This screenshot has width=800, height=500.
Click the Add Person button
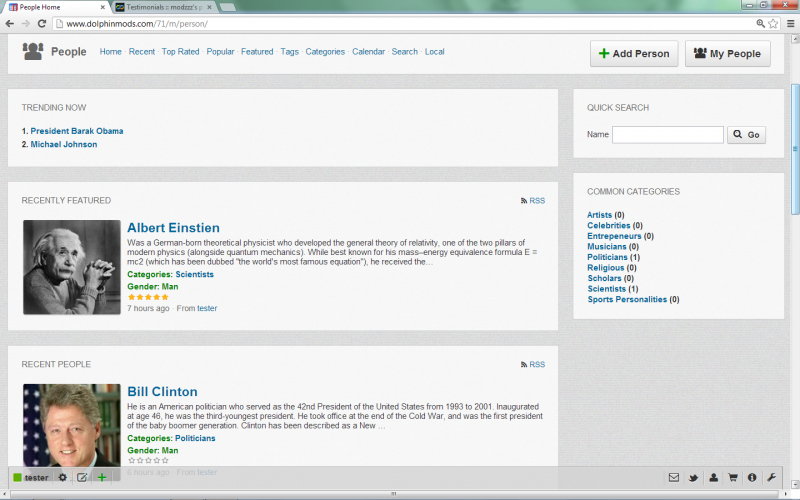pos(634,54)
